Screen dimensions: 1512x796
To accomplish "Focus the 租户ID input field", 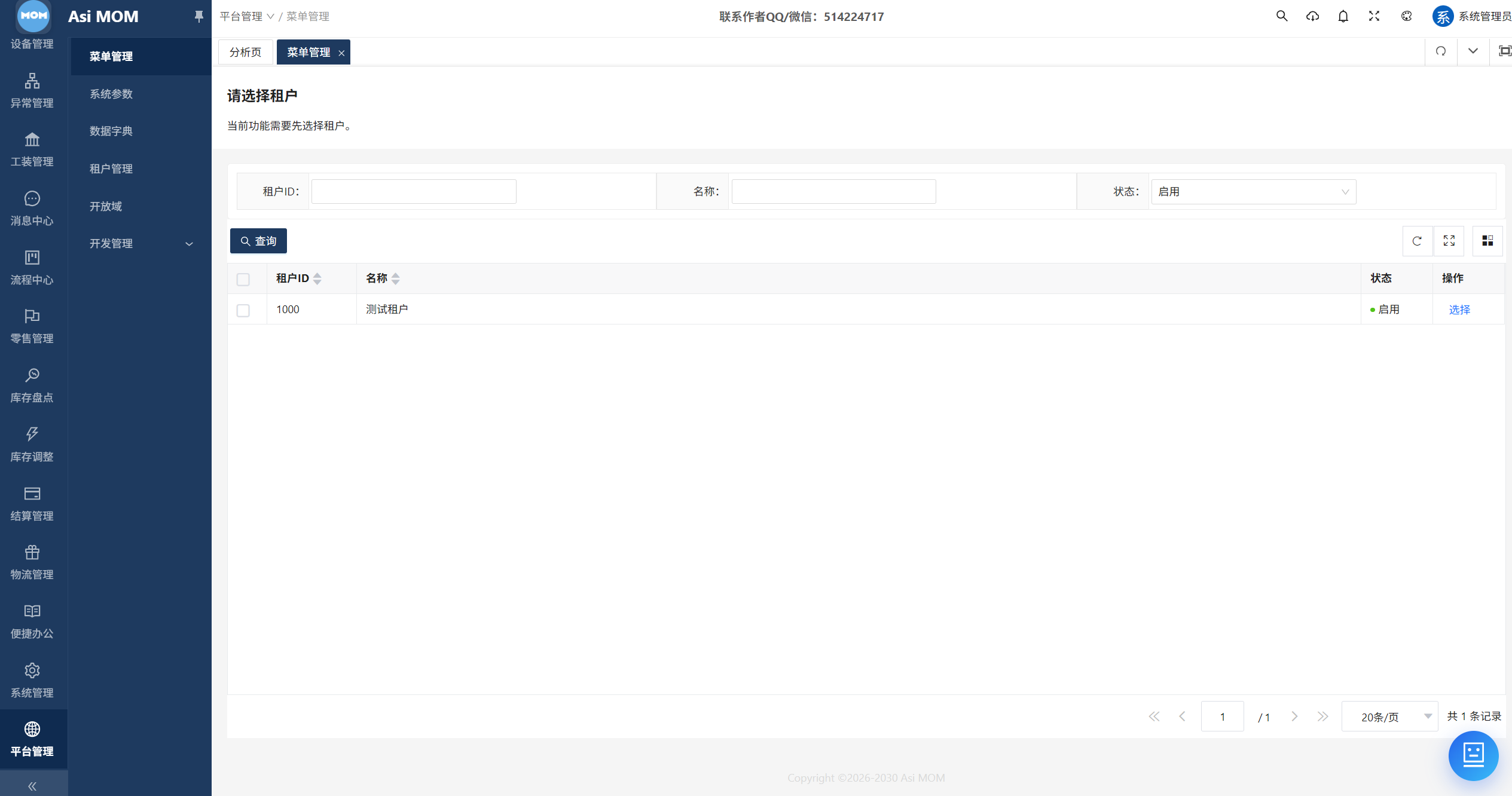I will 414,192.
